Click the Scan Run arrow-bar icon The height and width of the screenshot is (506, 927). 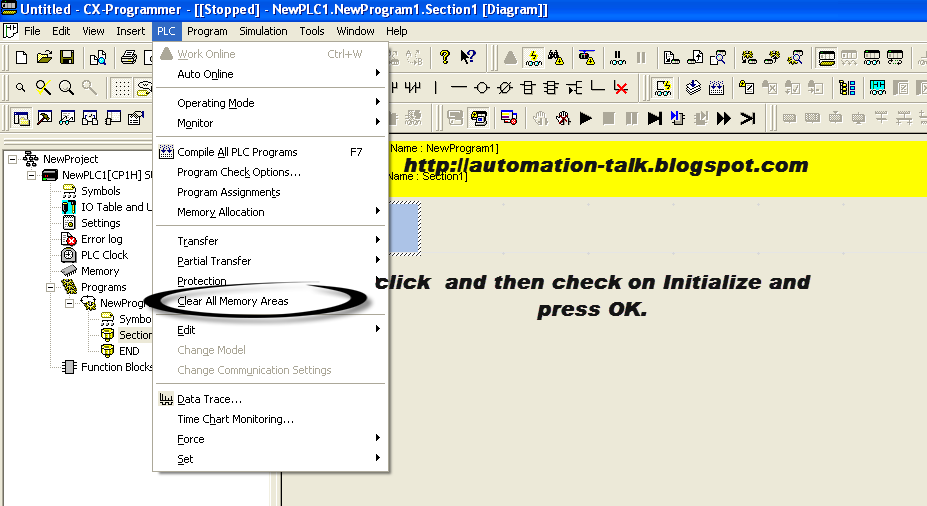pyautogui.click(x=748, y=118)
